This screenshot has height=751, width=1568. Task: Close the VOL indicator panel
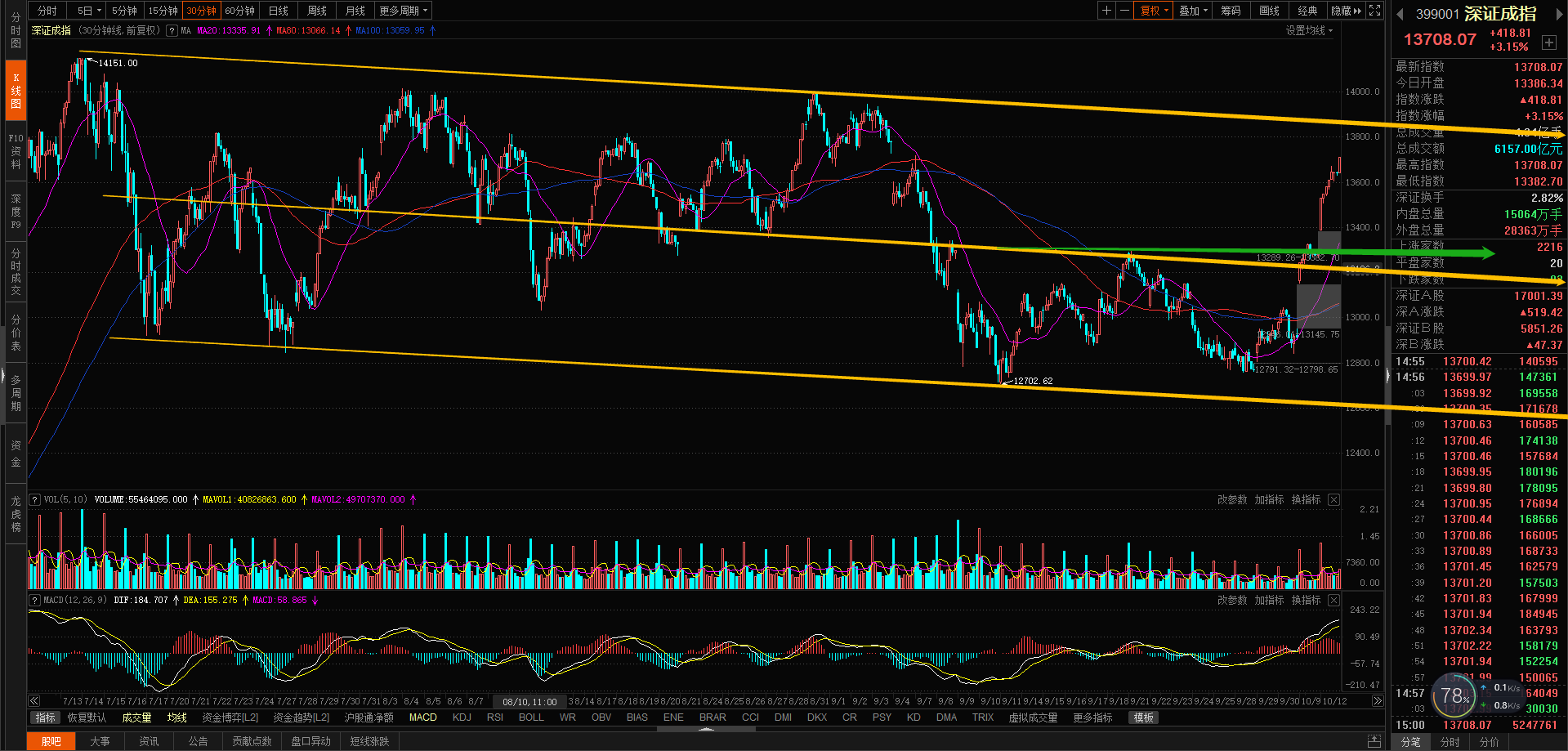[x=1333, y=499]
